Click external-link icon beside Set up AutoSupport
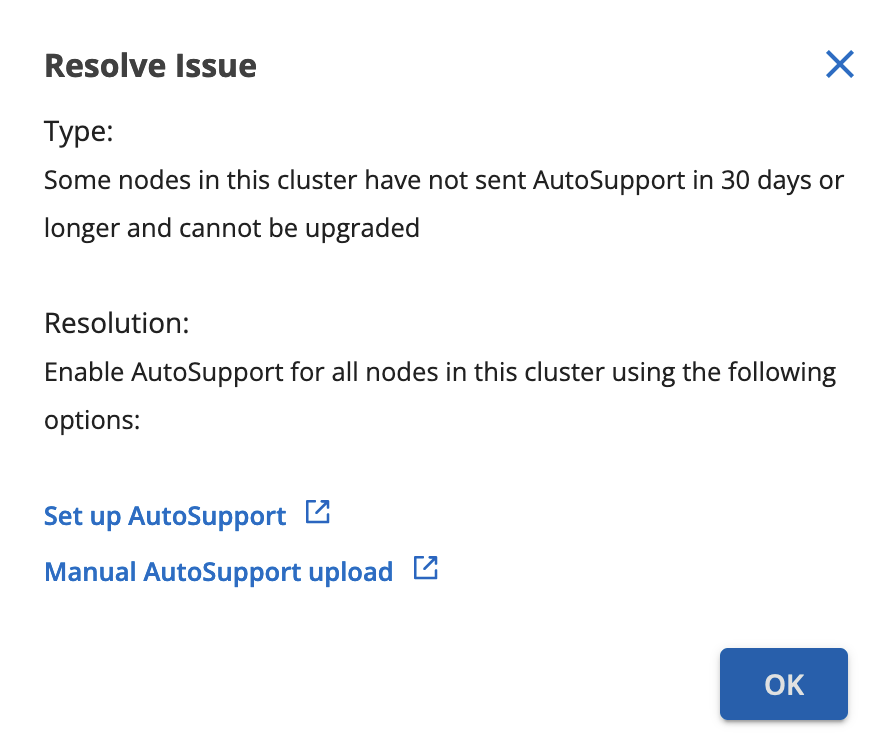890x746 pixels. click(318, 513)
